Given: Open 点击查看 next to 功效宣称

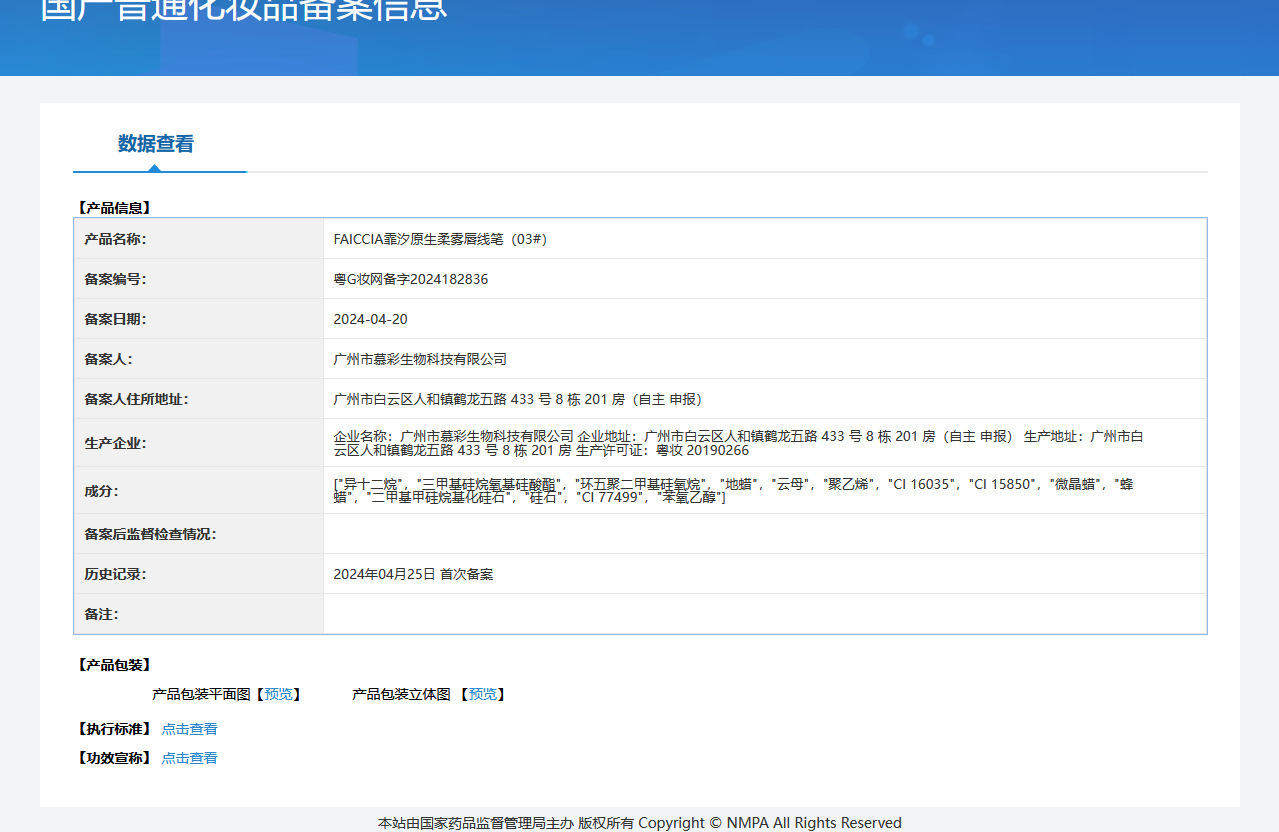Looking at the screenshot, I should [x=189, y=758].
